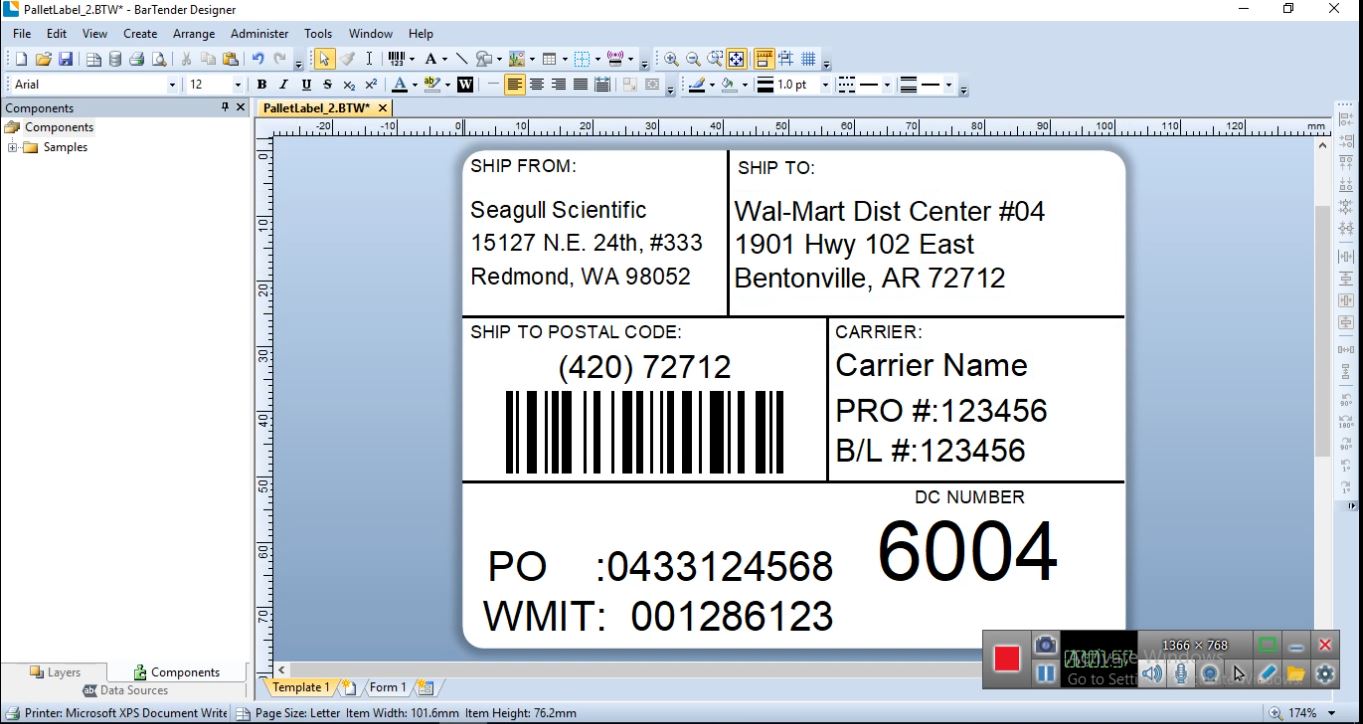Click the text highlight color swatch

point(432,85)
